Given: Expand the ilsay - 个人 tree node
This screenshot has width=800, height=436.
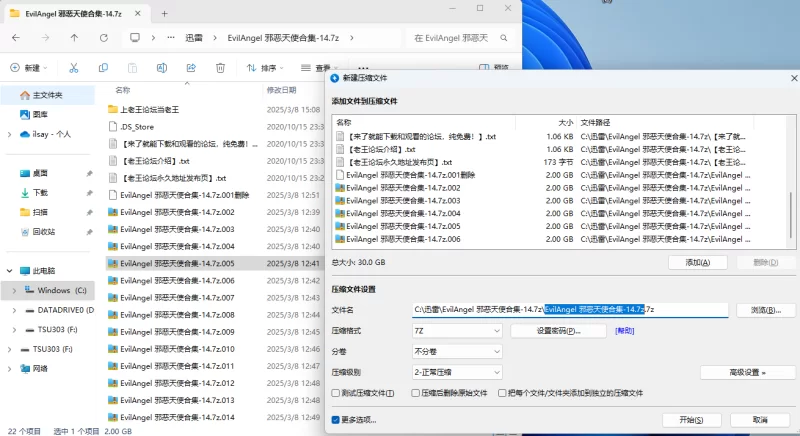Looking at the screenshot, I should click(9, 134).
